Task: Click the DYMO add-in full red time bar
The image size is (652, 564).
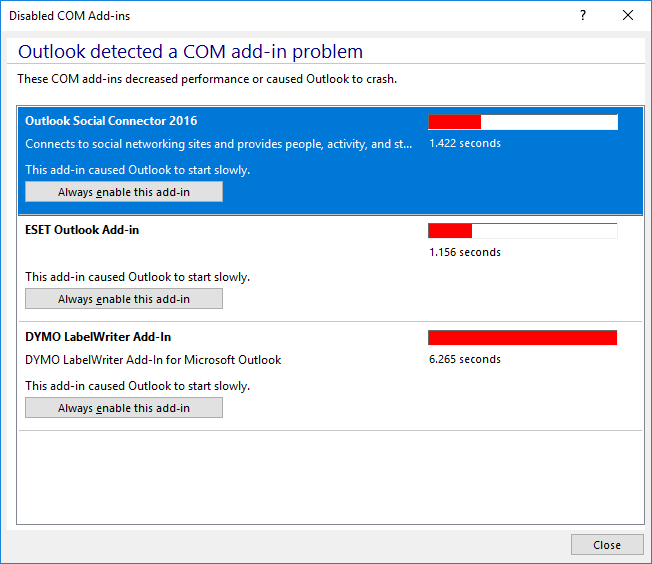Action: tap(523, 338)
